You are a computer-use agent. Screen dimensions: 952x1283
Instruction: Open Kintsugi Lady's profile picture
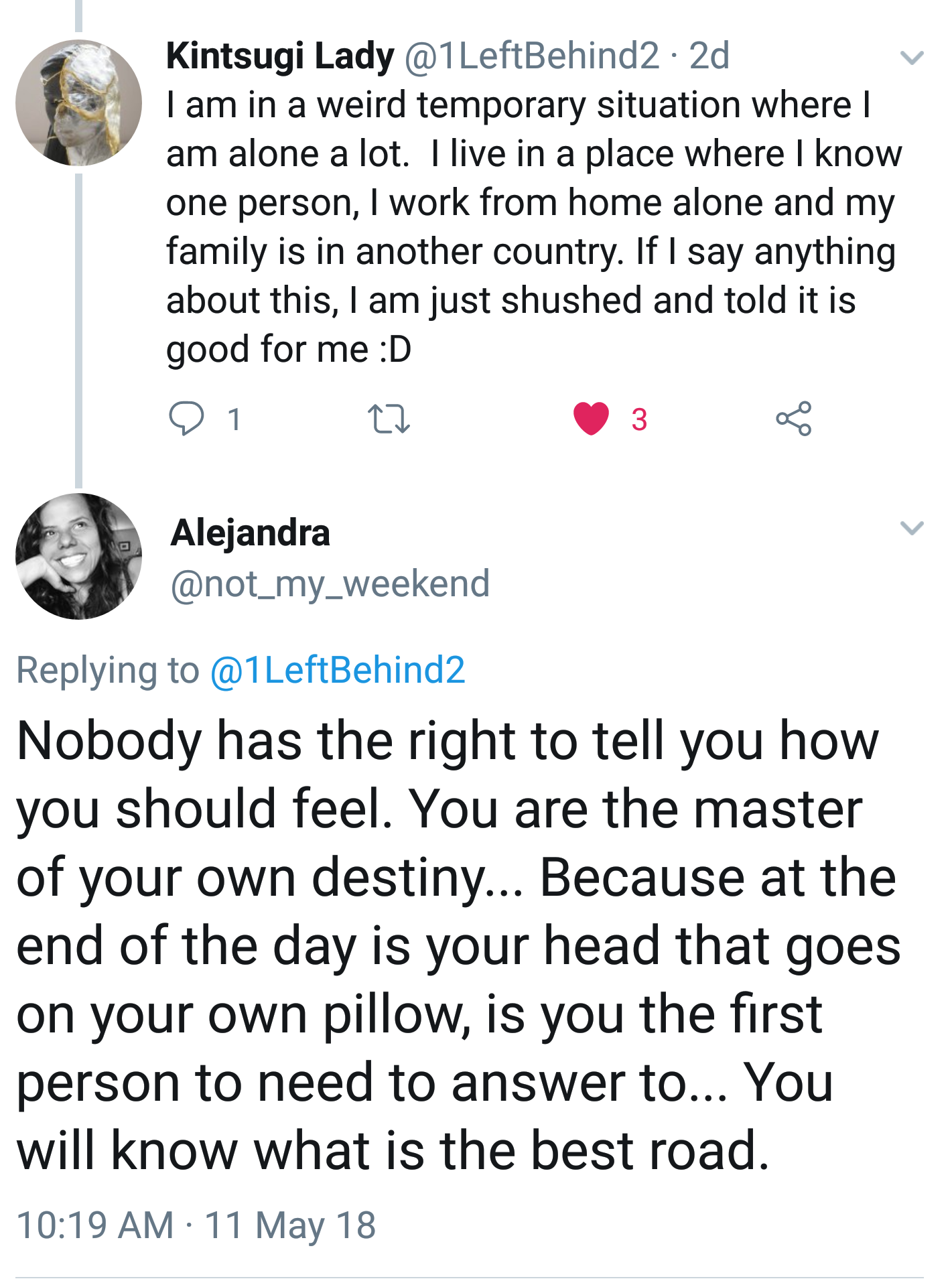(78, 103)
